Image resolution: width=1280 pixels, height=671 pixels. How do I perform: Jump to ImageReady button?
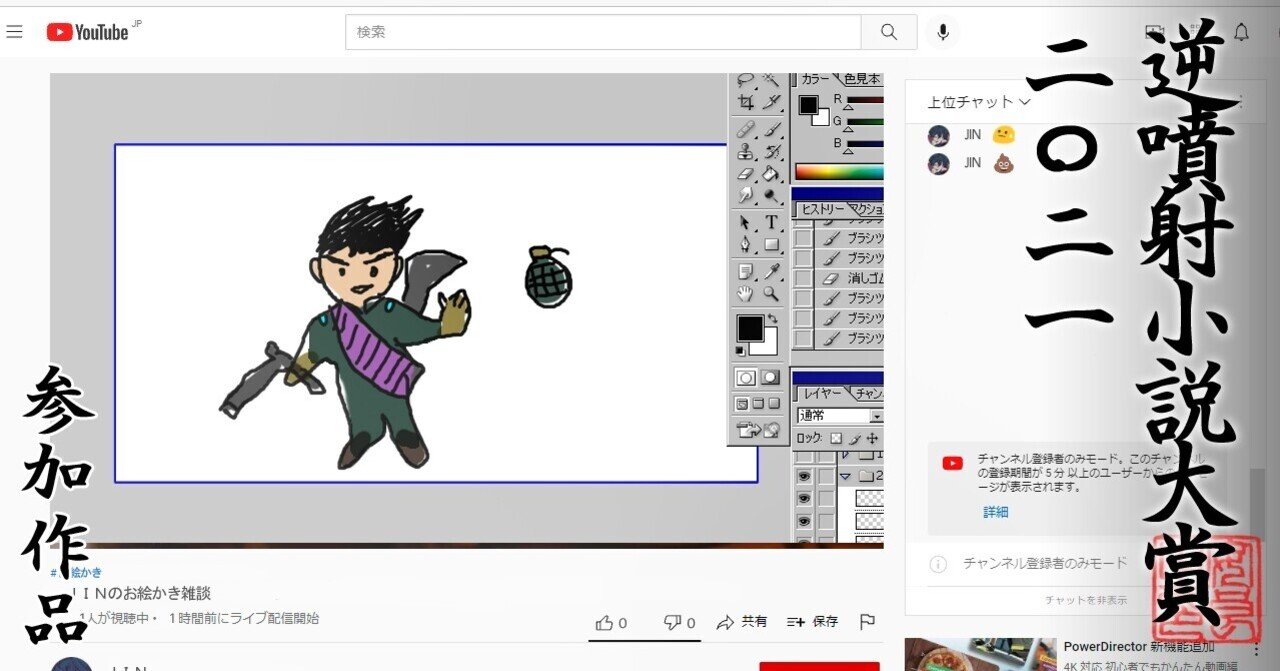click(760, 430)
